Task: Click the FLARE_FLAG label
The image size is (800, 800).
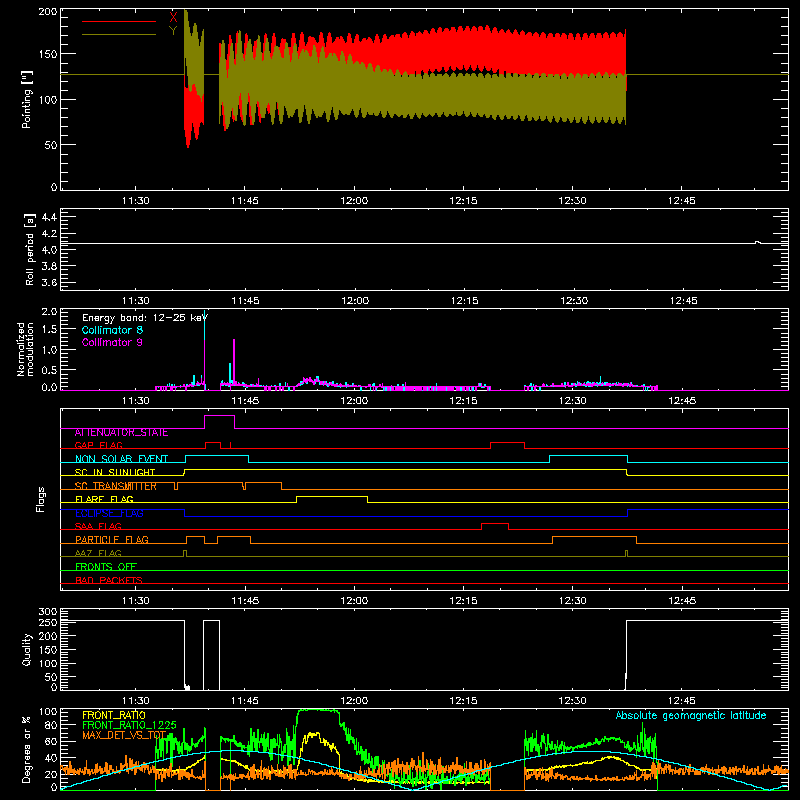Action: [x=104, y=499]
